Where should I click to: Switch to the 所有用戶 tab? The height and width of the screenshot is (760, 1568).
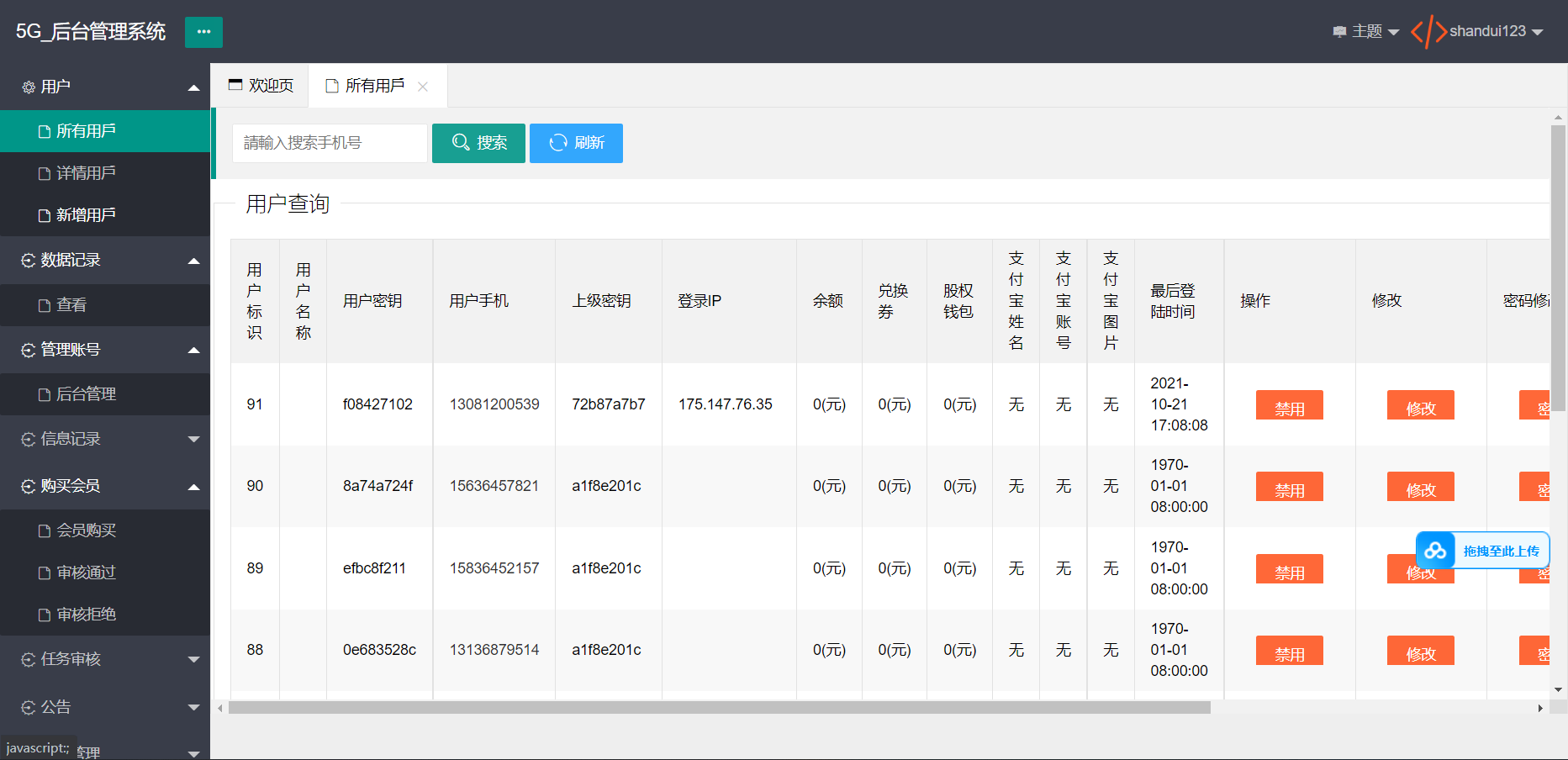[x=376, y=86]
